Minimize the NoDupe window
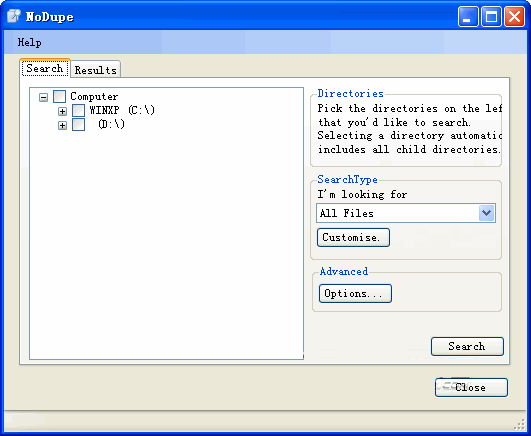Viewport: 531px width, 436px height. pos(468,16)
